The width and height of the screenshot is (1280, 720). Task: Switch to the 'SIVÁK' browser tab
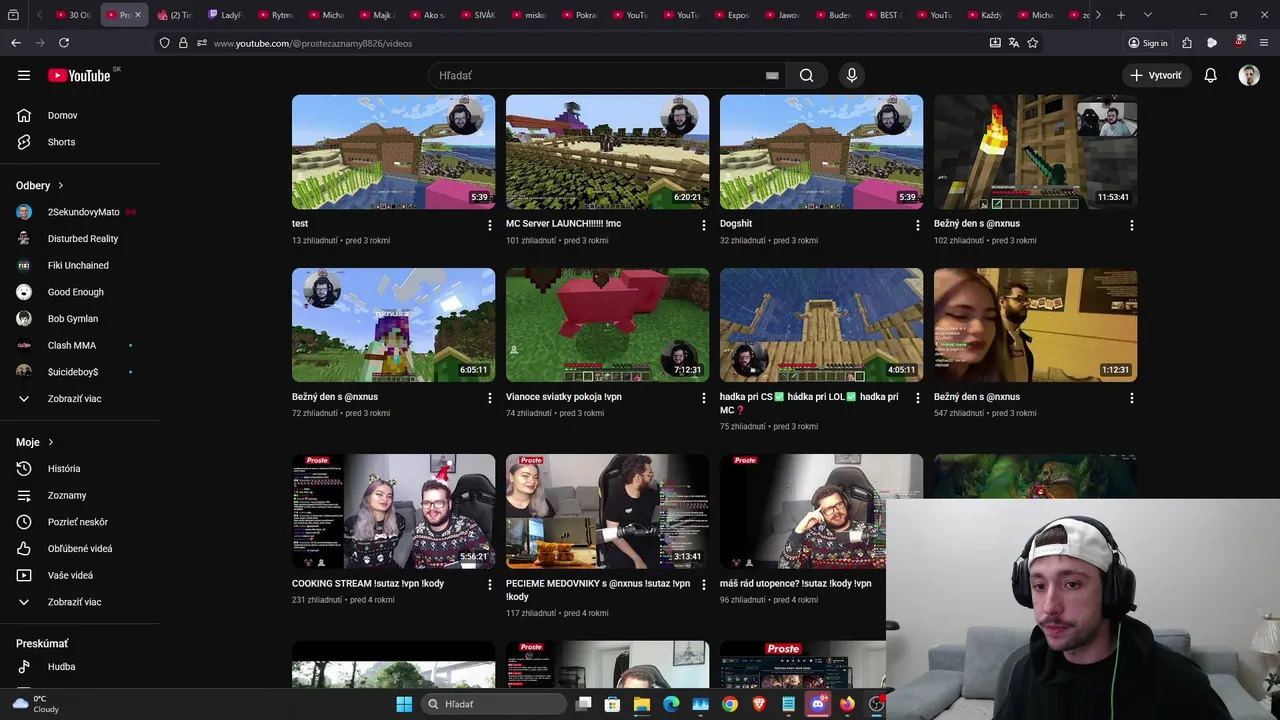pos(480,15)
